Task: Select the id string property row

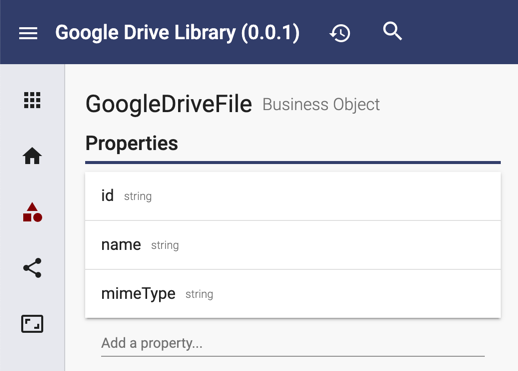Action: [x=293, y=196]
